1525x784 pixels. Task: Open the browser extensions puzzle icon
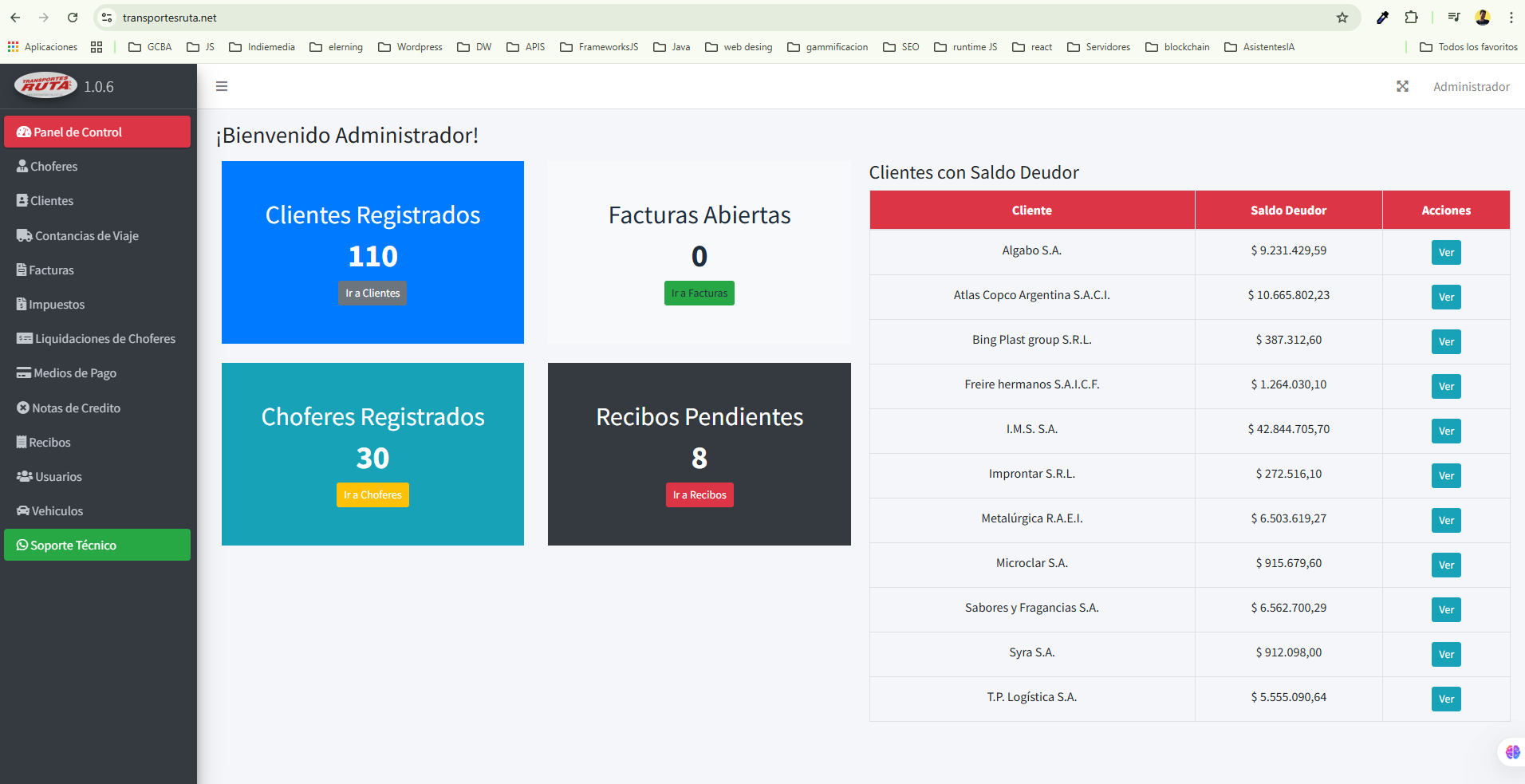tap(1411, 18)
